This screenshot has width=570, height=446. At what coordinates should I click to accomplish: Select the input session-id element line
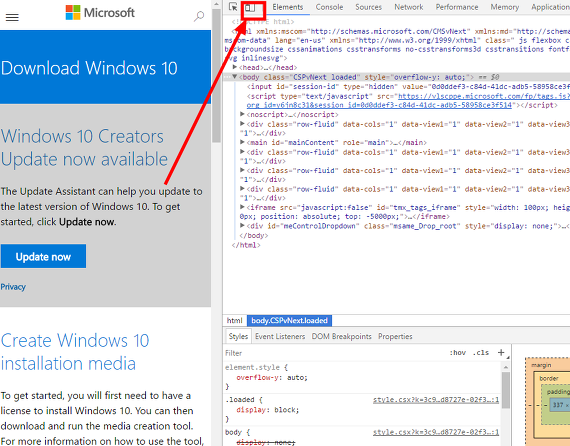click(x=408, y=87)
